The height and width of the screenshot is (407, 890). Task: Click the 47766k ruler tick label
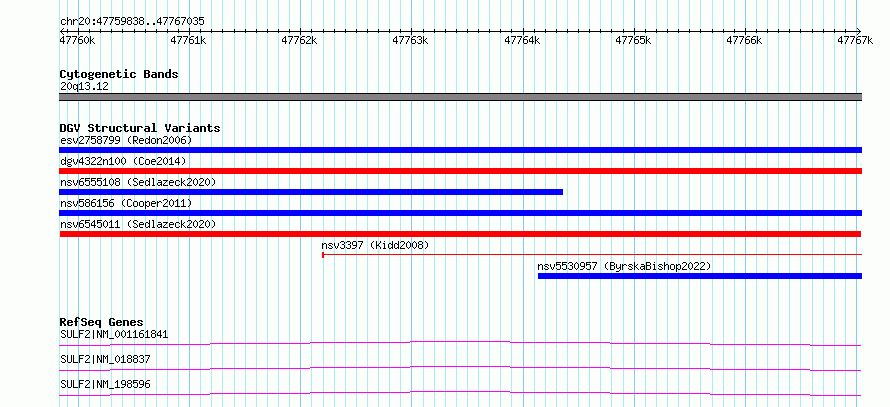(x=744, y=40)
